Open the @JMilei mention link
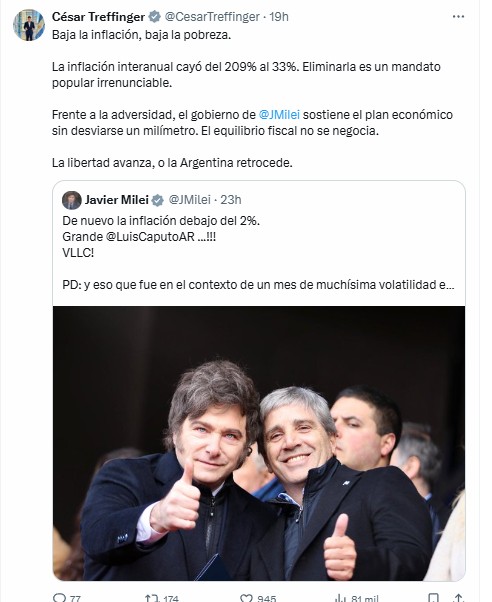The width and height of the screenshot is (492, 602). tap(279, 115)
